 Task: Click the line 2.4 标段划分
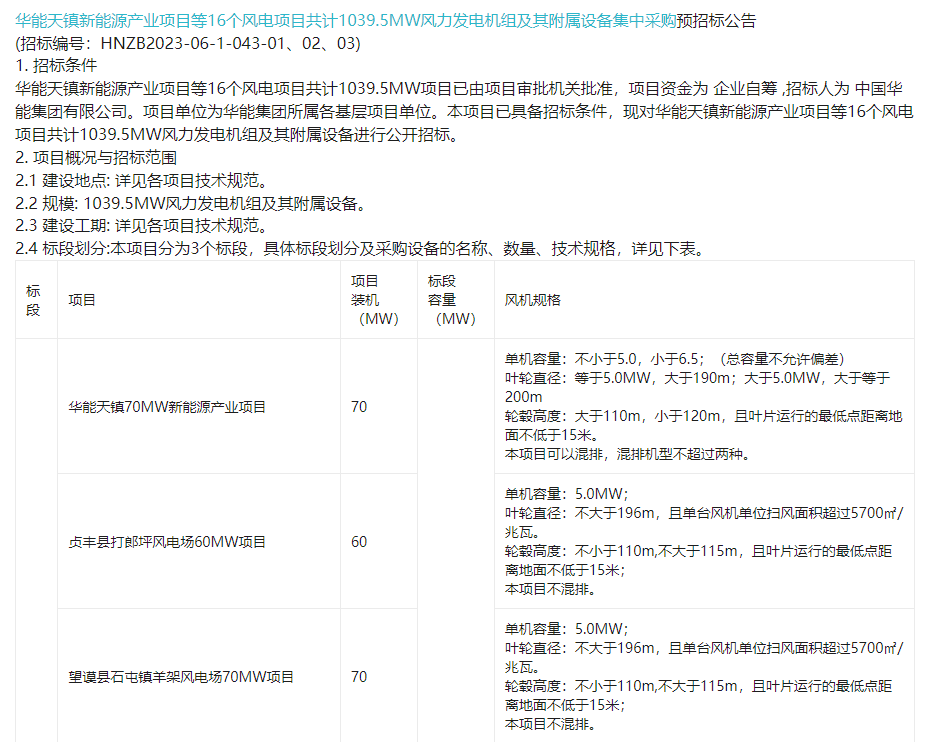point(362,249)
